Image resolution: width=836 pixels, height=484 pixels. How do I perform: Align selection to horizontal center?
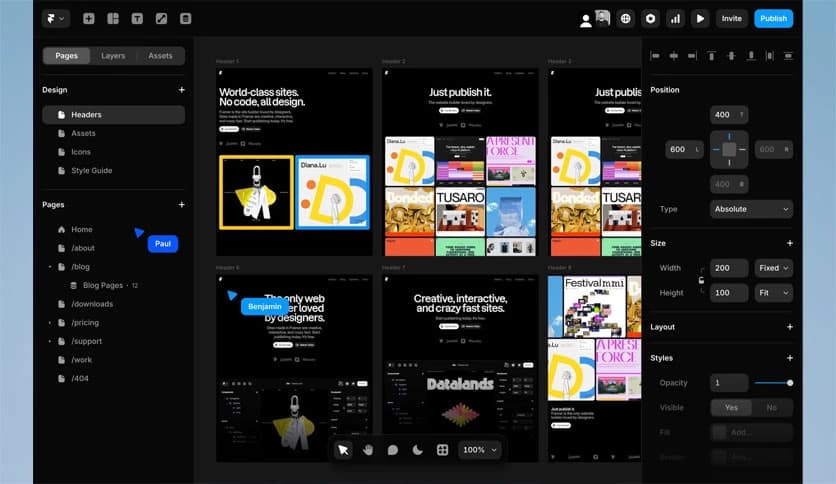(x=674, y=55)
